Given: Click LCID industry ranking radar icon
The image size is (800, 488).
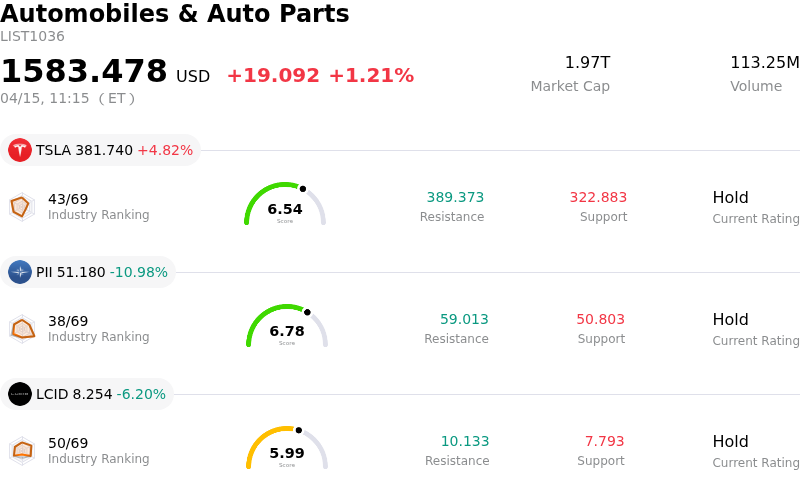Looking at the screenshot, I should coord(21,450).
